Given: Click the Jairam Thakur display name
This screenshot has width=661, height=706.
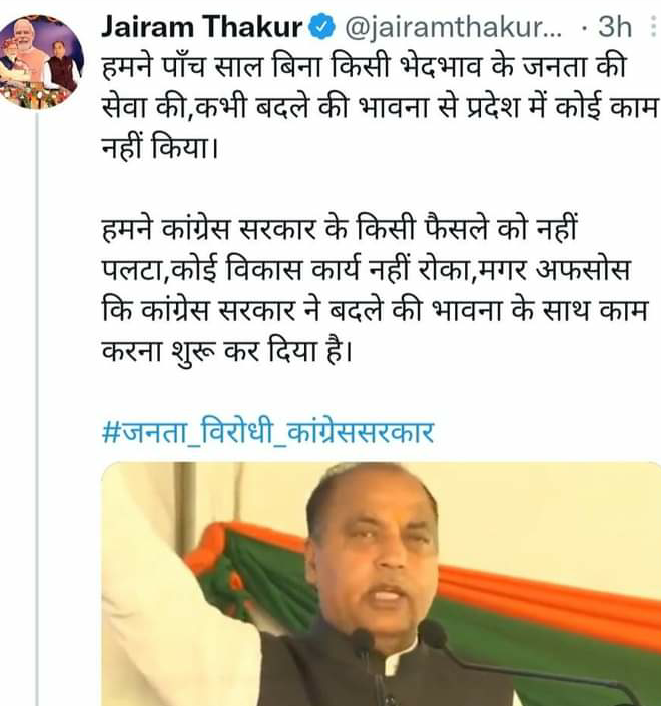Looking at the screenshot, I should [202, 27].
